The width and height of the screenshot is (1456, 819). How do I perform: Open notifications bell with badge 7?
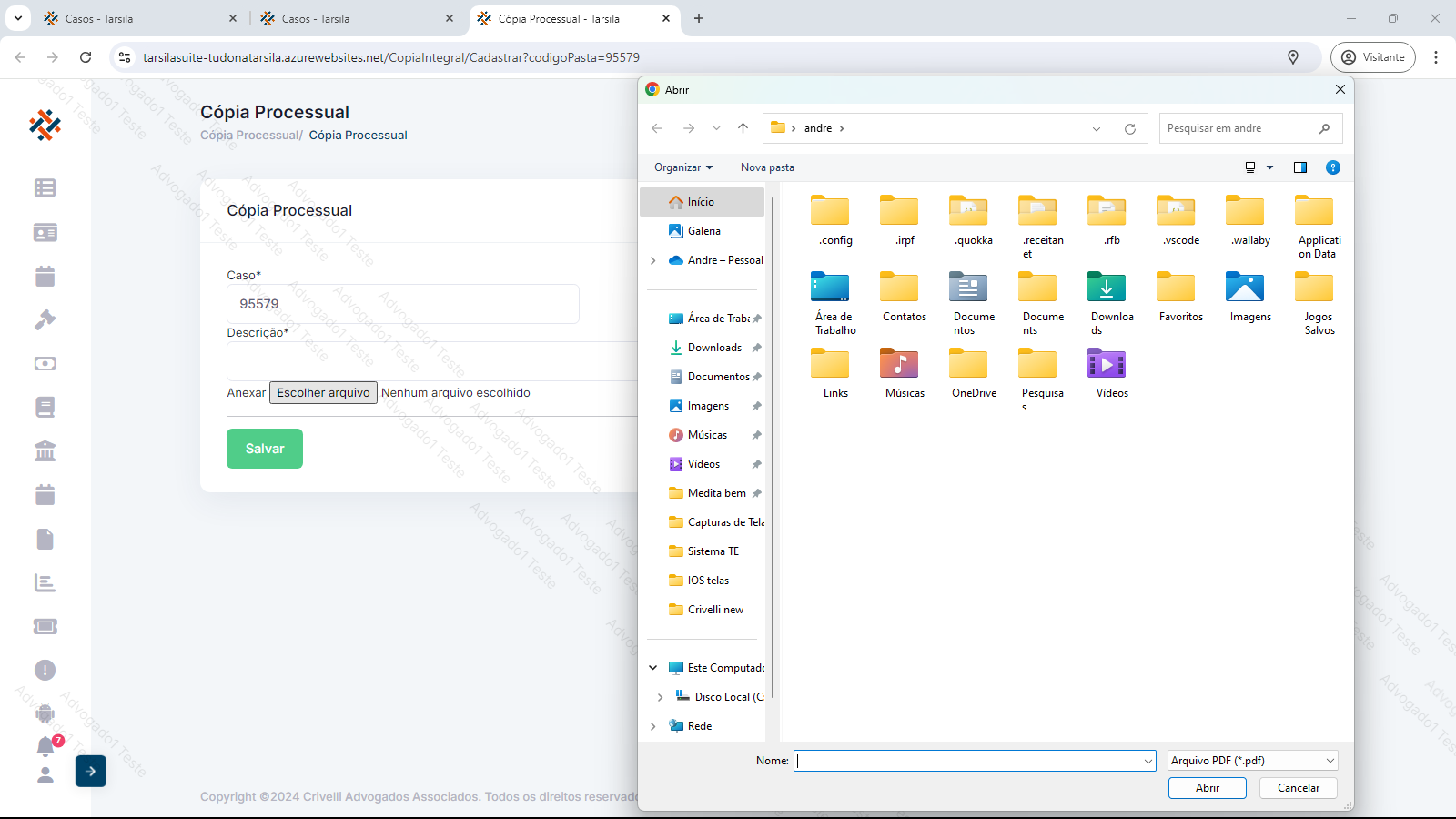[45, 746]
